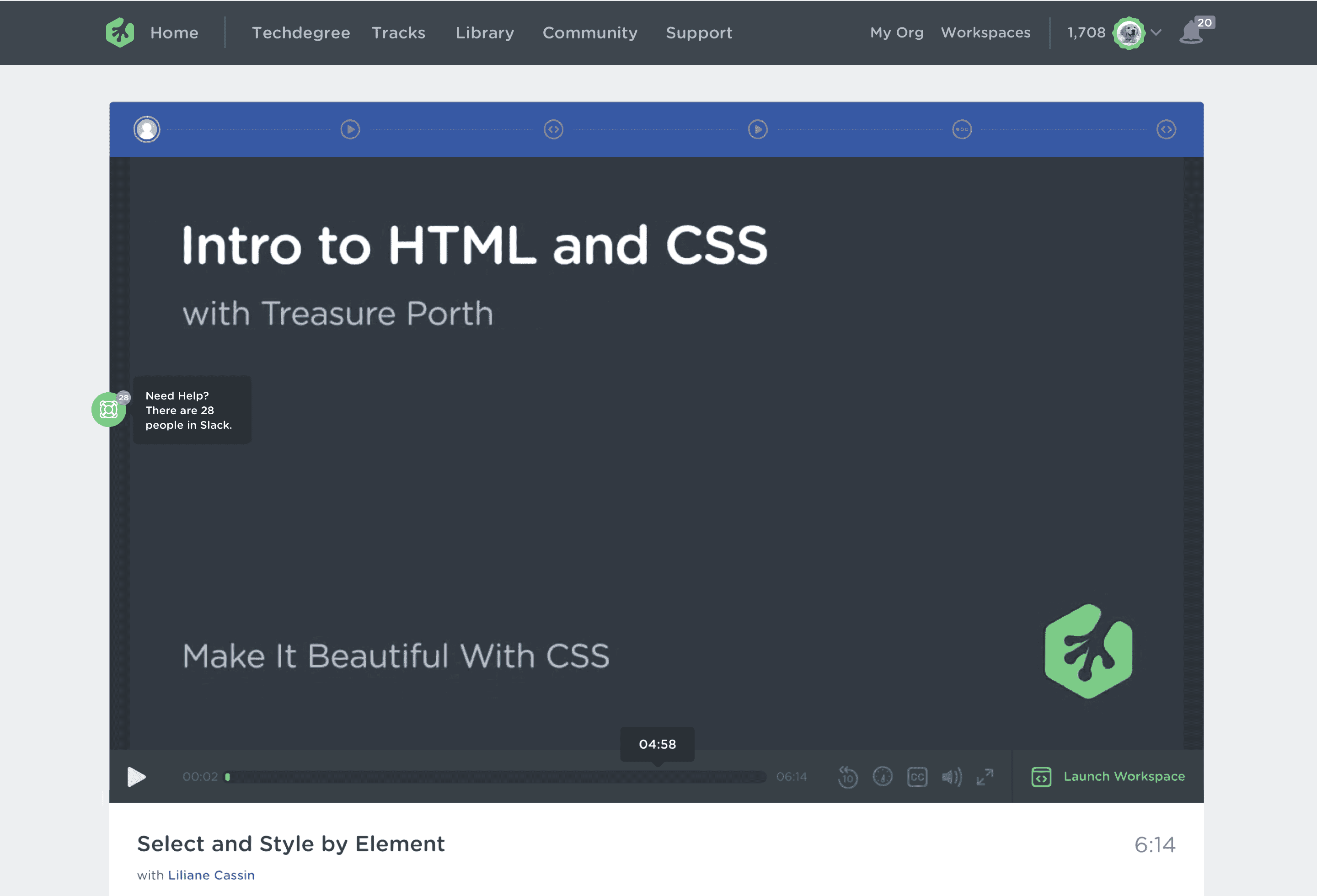The width and height of the screenshot is (1317, 896).
Task: Play the video
Action: point(136,777)
